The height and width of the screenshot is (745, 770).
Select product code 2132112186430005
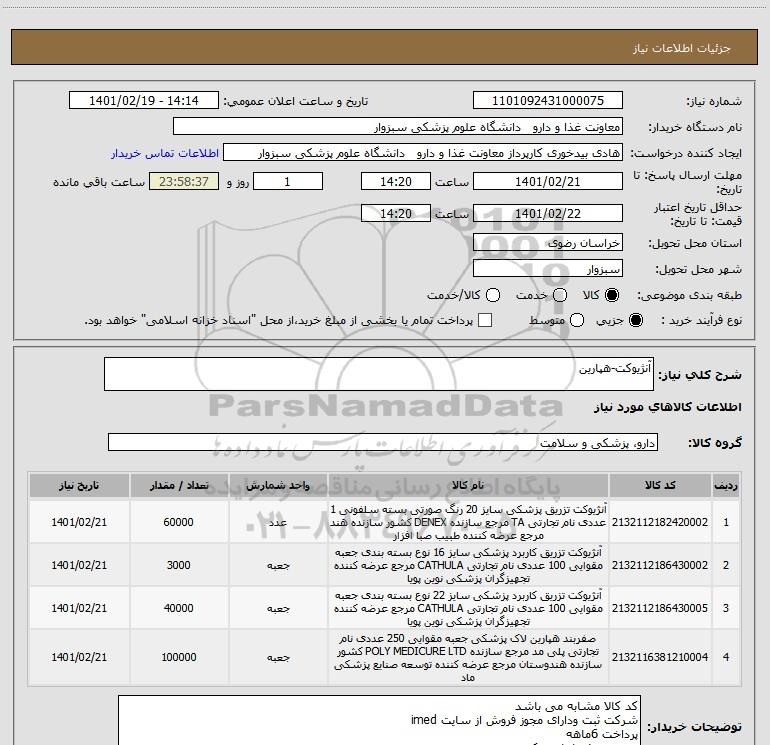[x=660, y=608]
